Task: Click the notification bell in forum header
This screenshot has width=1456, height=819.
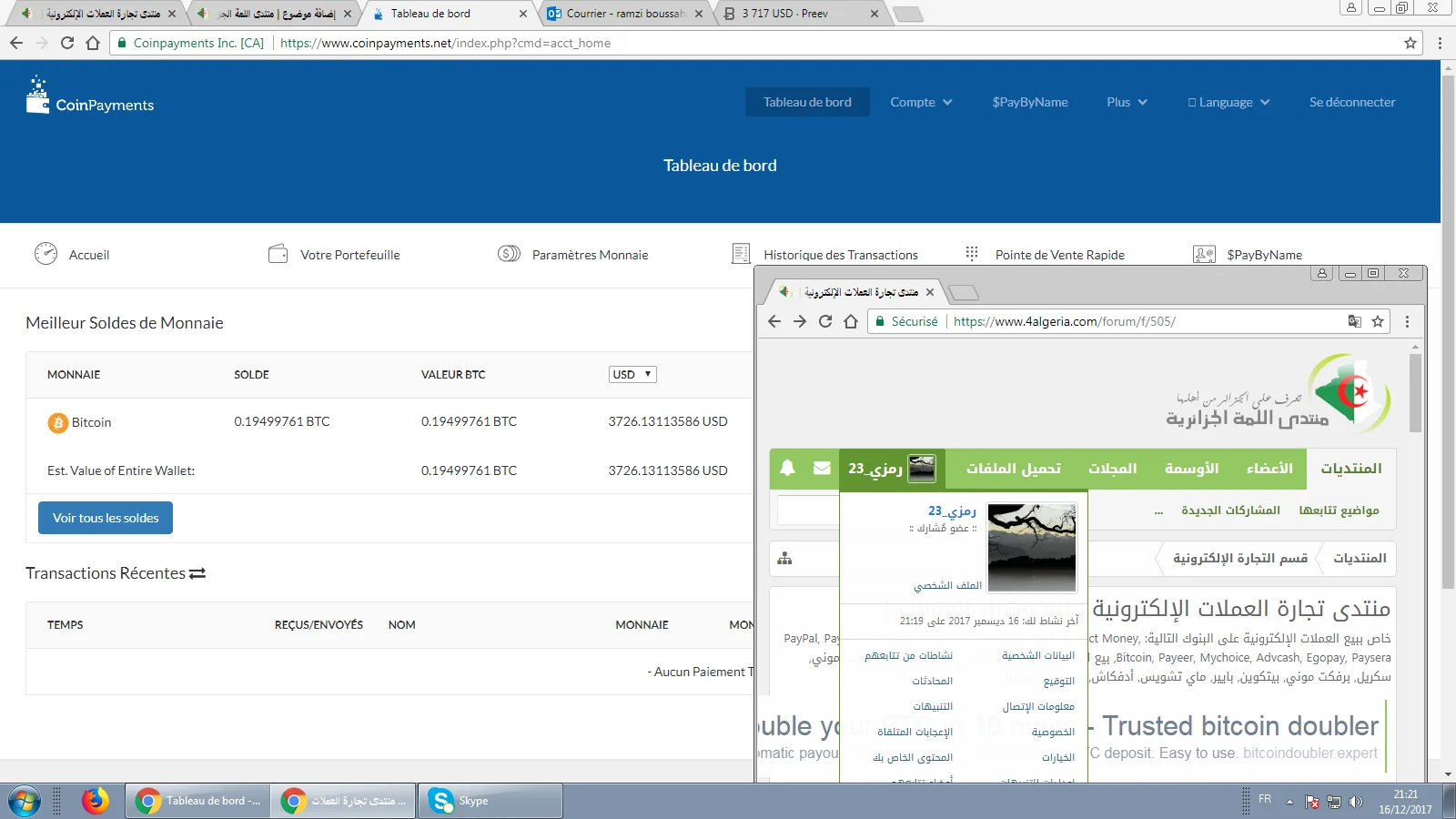Action: [x=787, y=468]
